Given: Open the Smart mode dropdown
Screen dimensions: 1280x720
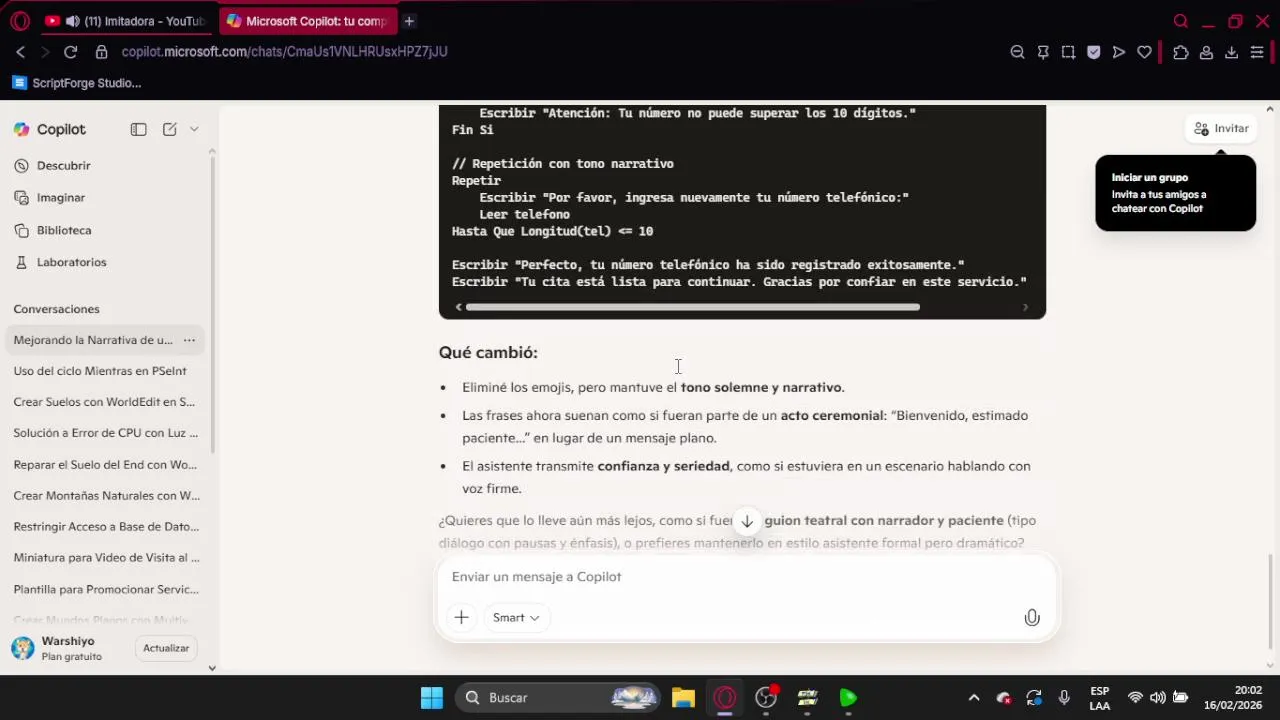Looking at the screenshot, I should 516,618.
